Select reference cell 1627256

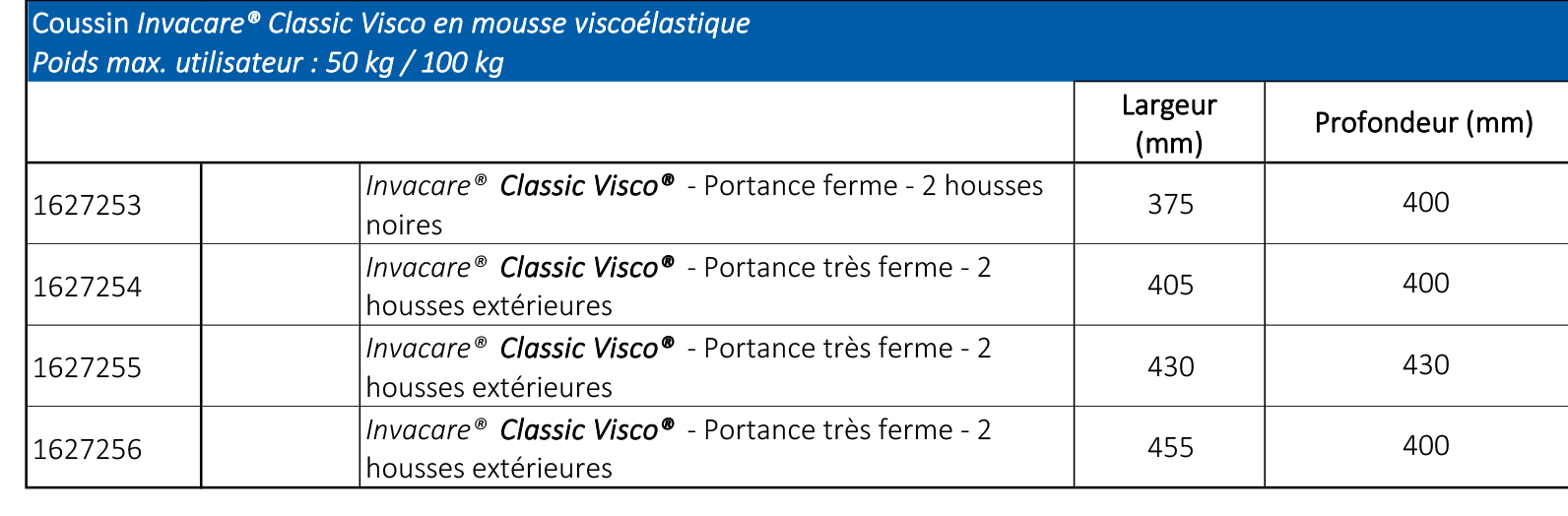click(x=88, y=449)
